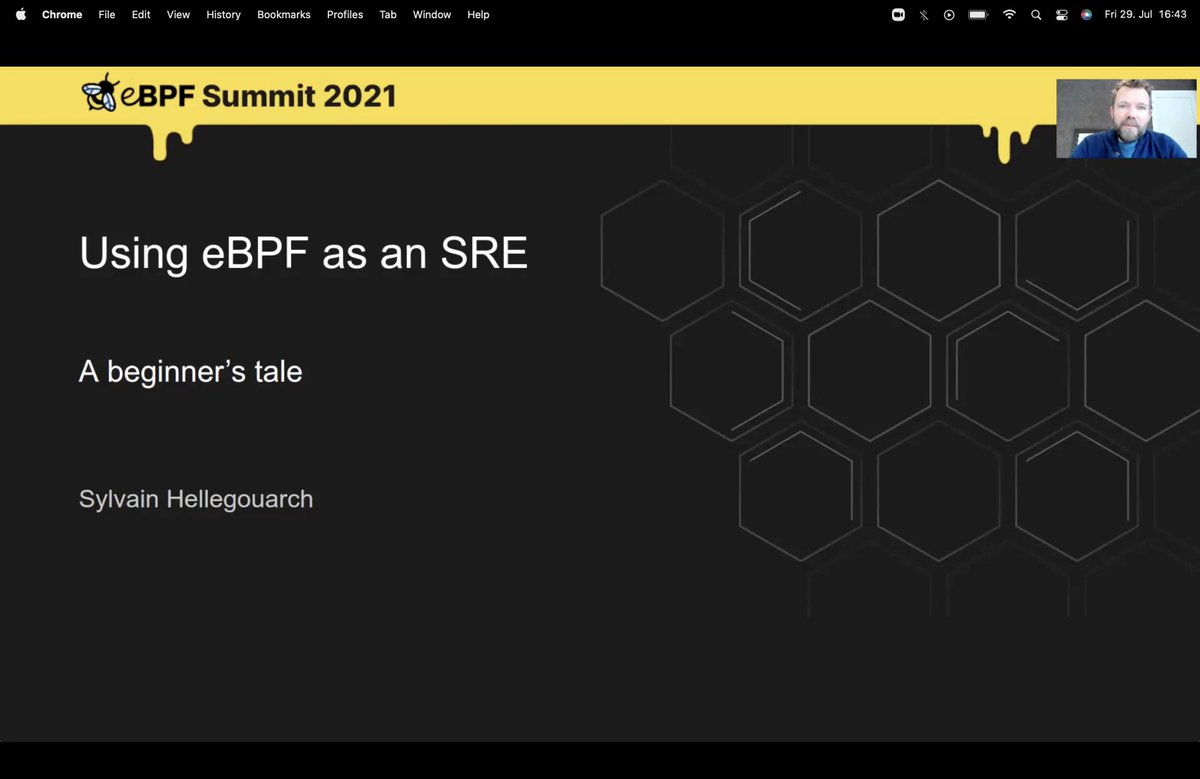Open the File menu
This screenshot has width=1200, height=779.
tap(106, 15)
